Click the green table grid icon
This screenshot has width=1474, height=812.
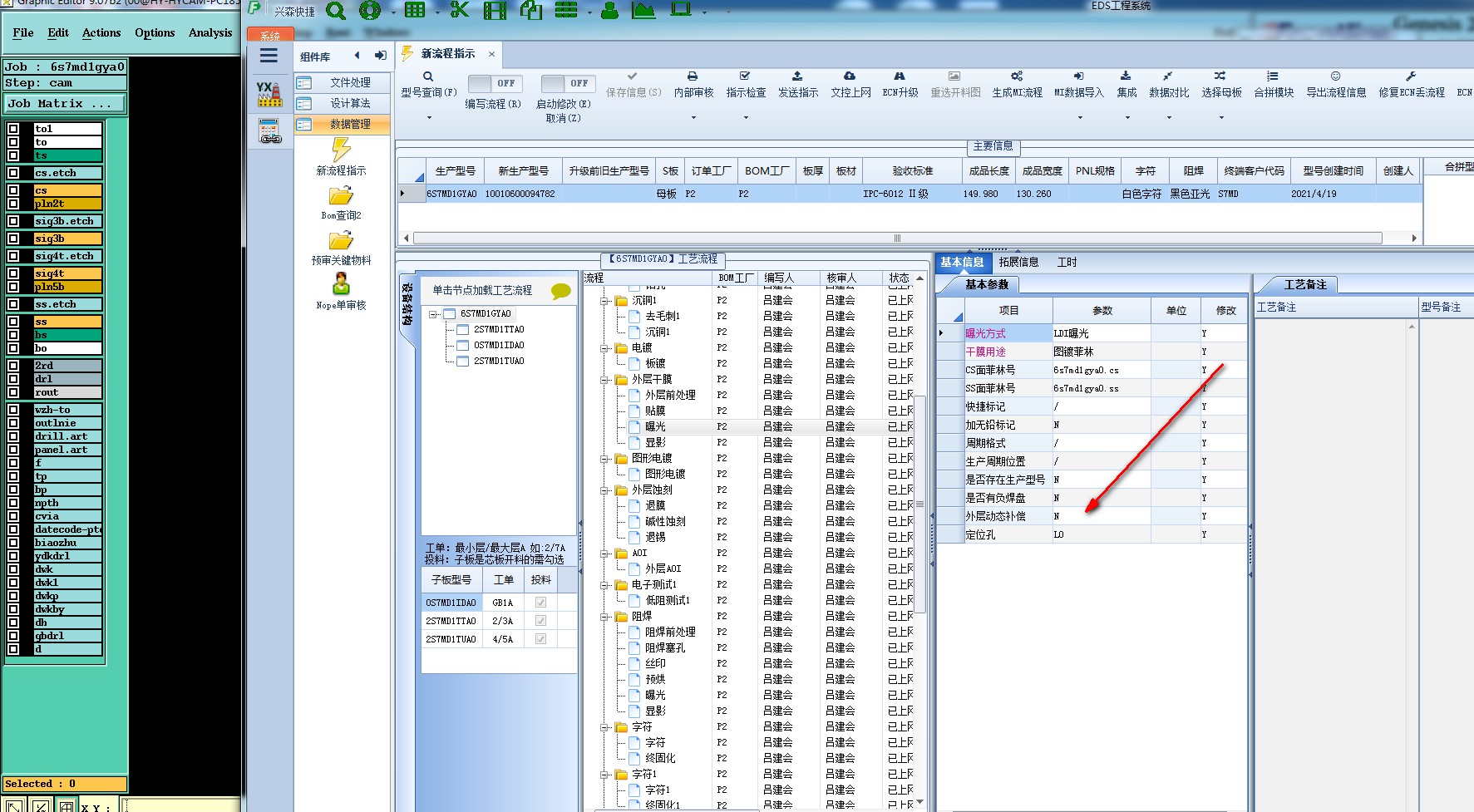tap(414, 11)
